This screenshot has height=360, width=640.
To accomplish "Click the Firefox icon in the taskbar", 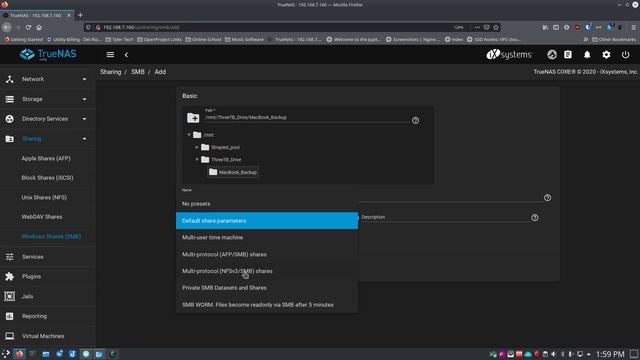I will click(19, 354).
